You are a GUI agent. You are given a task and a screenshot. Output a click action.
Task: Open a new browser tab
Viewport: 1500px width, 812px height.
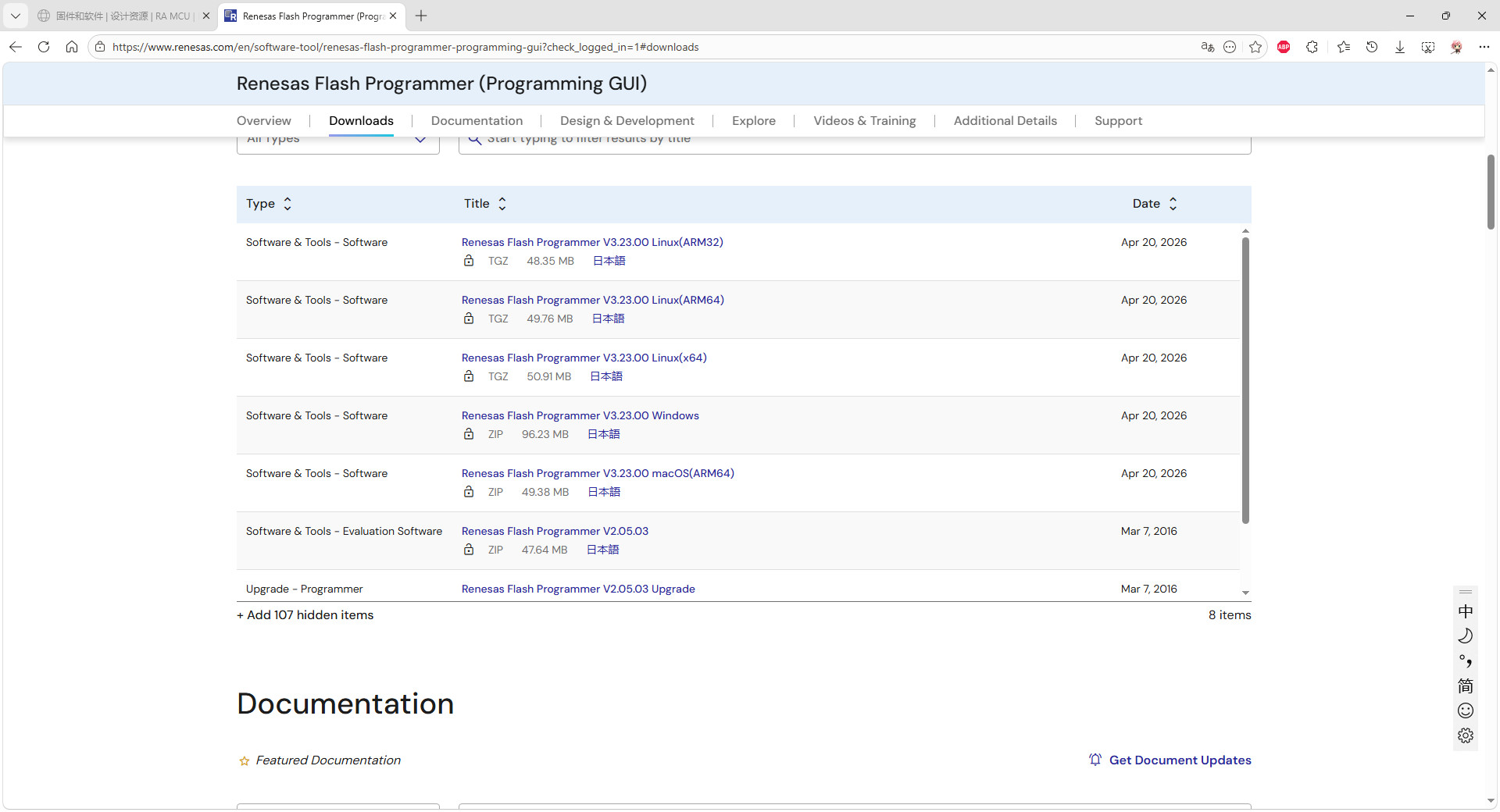pyautogui.click(x=421, y=16)
